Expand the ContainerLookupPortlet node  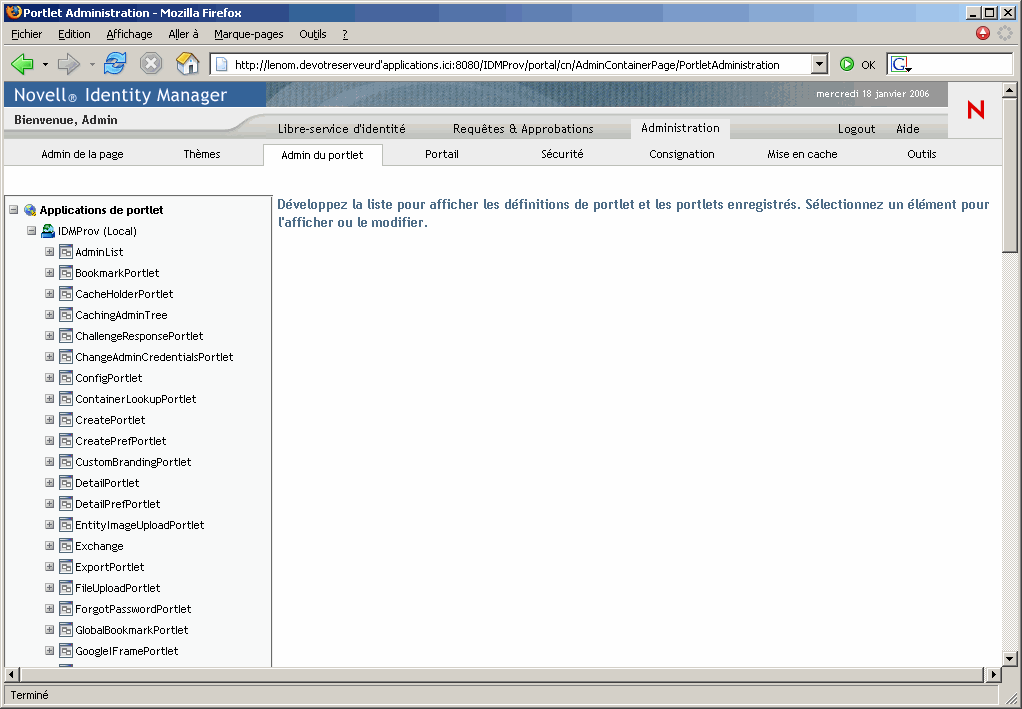click(x=50, y=399)
